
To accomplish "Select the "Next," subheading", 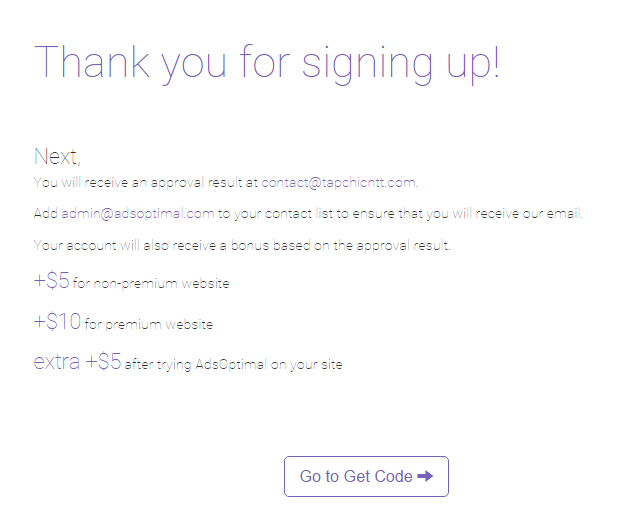I will click(x=57, y=156).
